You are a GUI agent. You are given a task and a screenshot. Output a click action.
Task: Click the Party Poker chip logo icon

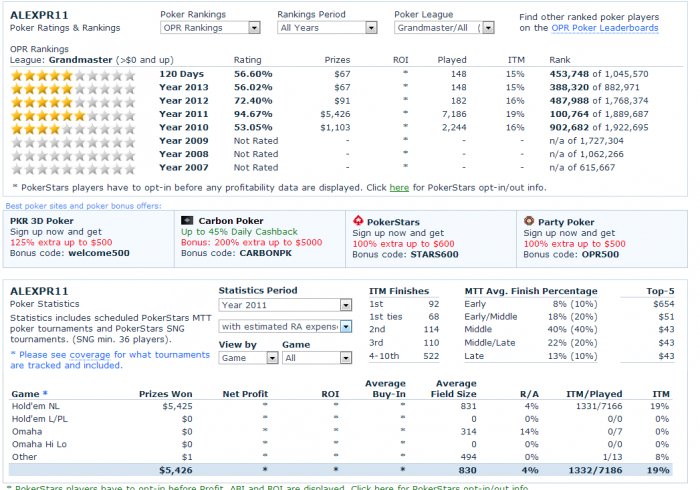point(529,220)
